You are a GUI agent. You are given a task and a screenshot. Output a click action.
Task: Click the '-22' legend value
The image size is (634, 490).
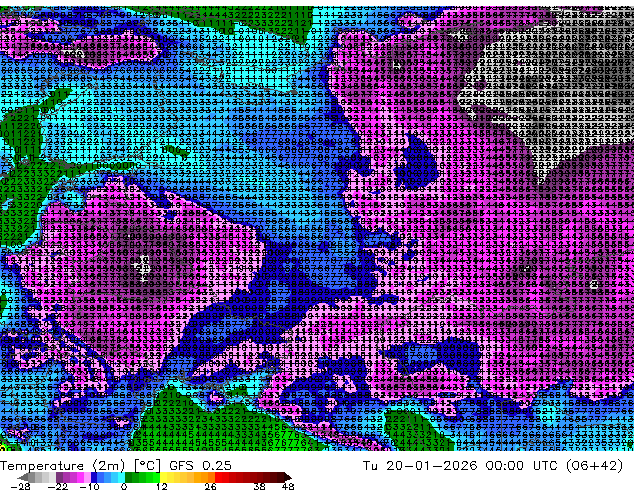coord(58,486)
